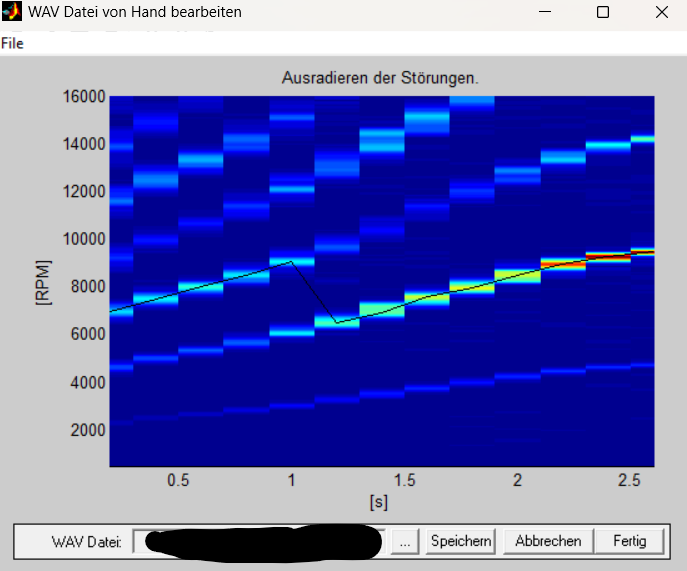
Task: Click the window title "WAV Datei von Hand bearbeiten"
Action: [x=134, y=13]
